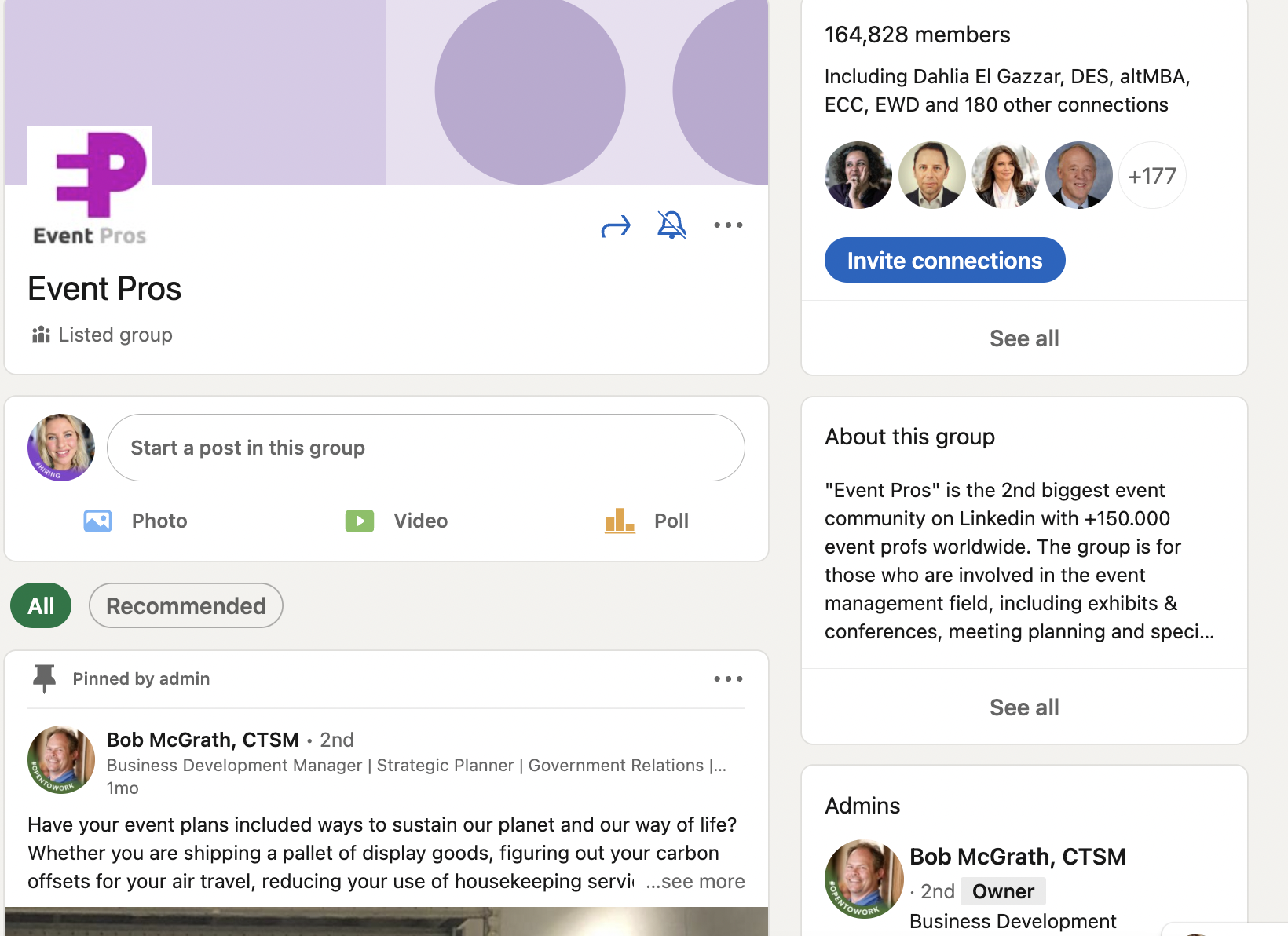
Task: Click the Photo picture icon
Action: (x=97, y=521)
